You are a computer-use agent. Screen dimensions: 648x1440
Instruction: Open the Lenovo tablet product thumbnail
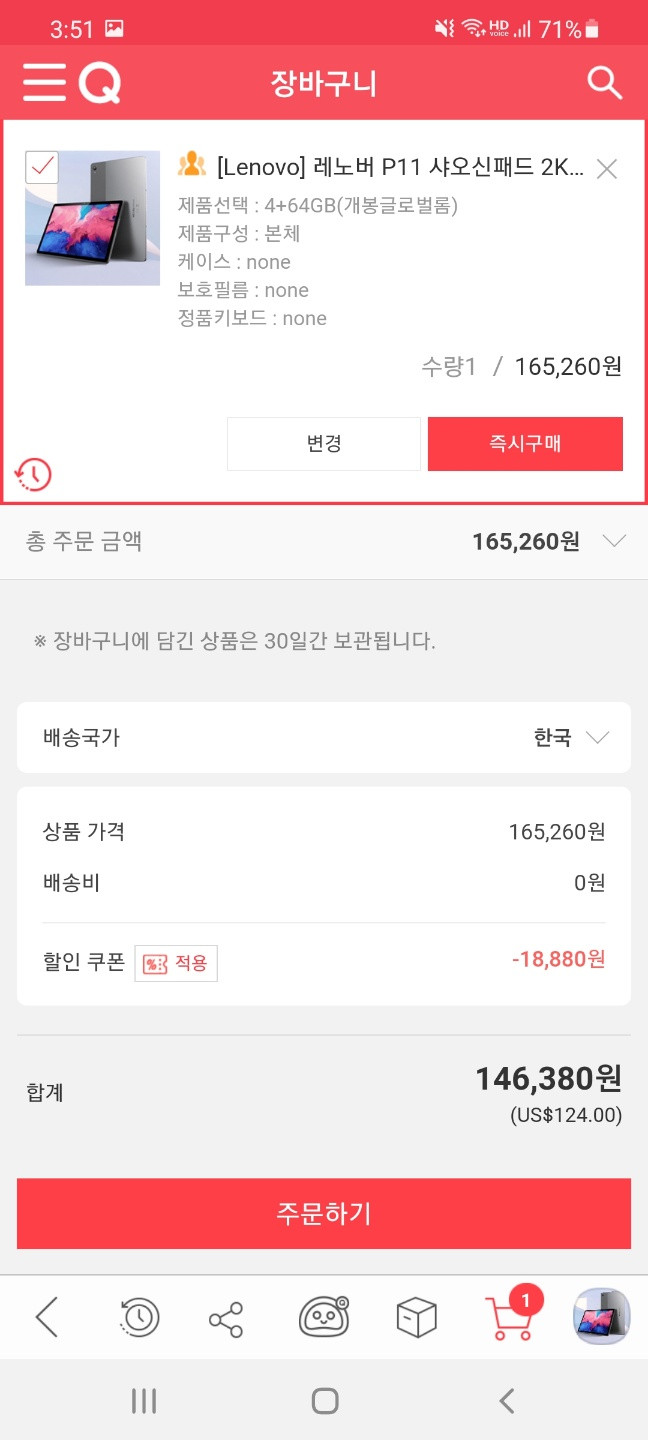(x=92, y=218)
